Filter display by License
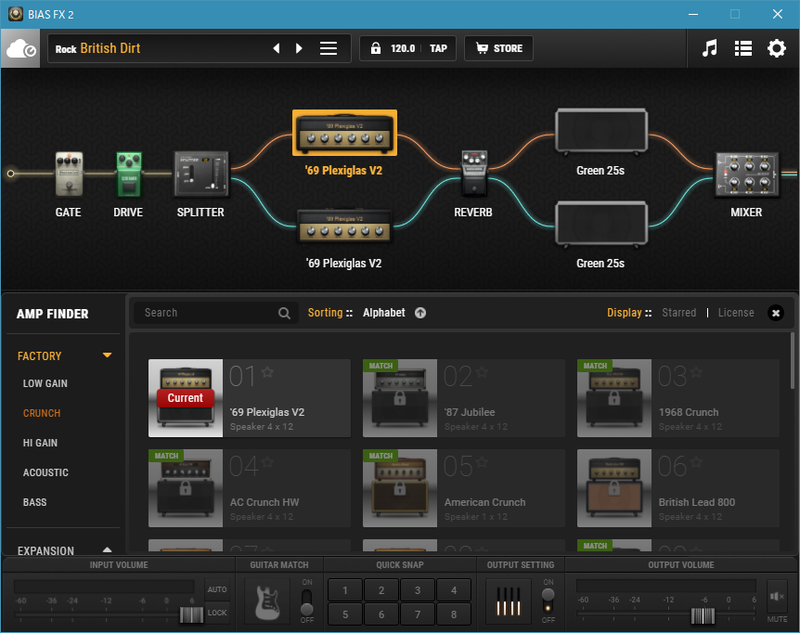This screenshot has height=633, width=800. click(x=736, y=313)
